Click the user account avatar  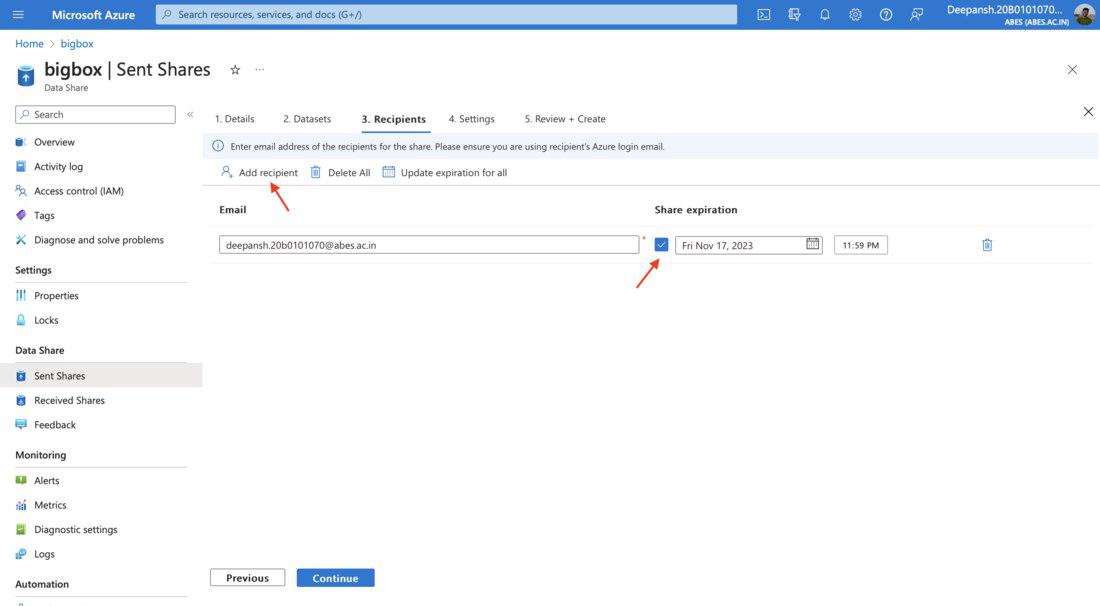tap(1084, 14)
